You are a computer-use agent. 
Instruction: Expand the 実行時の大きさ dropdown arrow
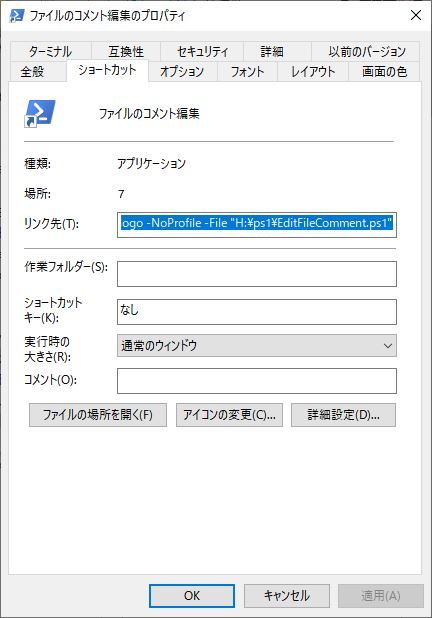click(x=387, y=346)
